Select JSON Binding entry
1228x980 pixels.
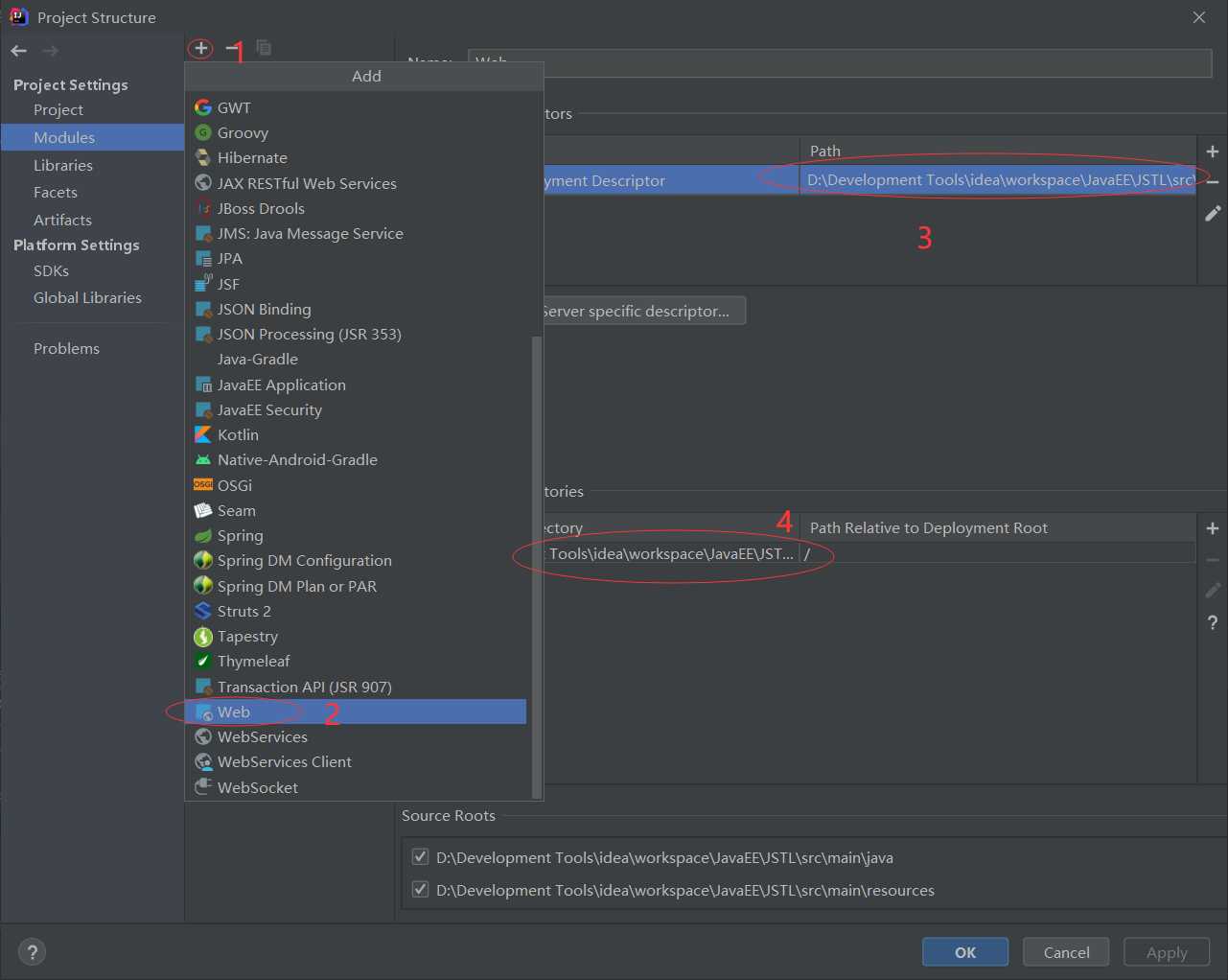point(356,309)
